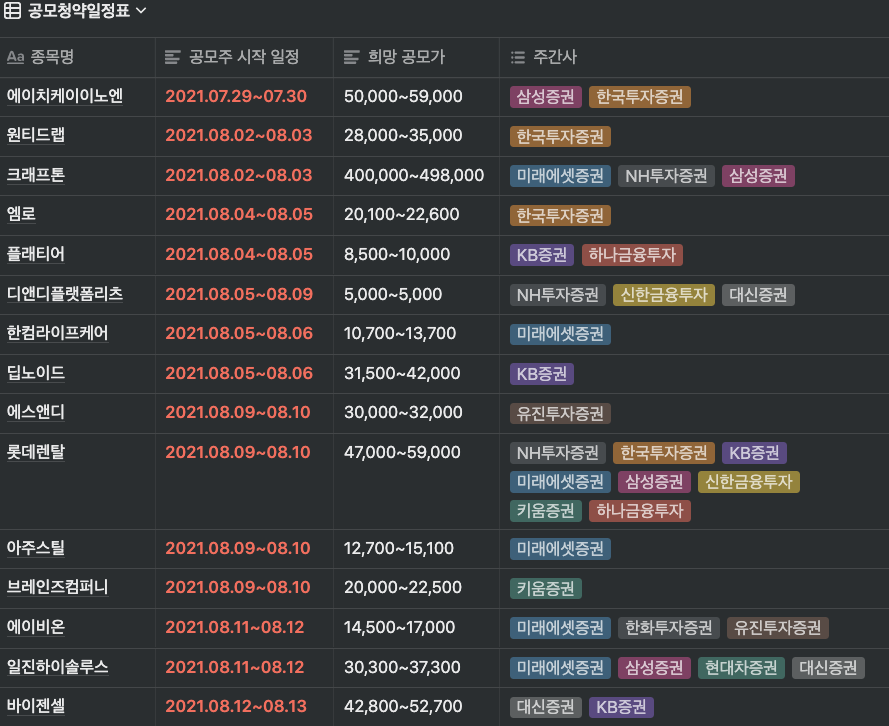Screen dimensions: 889x726
Task: Open the 아주스틸 page
Action: pos(36,547)
